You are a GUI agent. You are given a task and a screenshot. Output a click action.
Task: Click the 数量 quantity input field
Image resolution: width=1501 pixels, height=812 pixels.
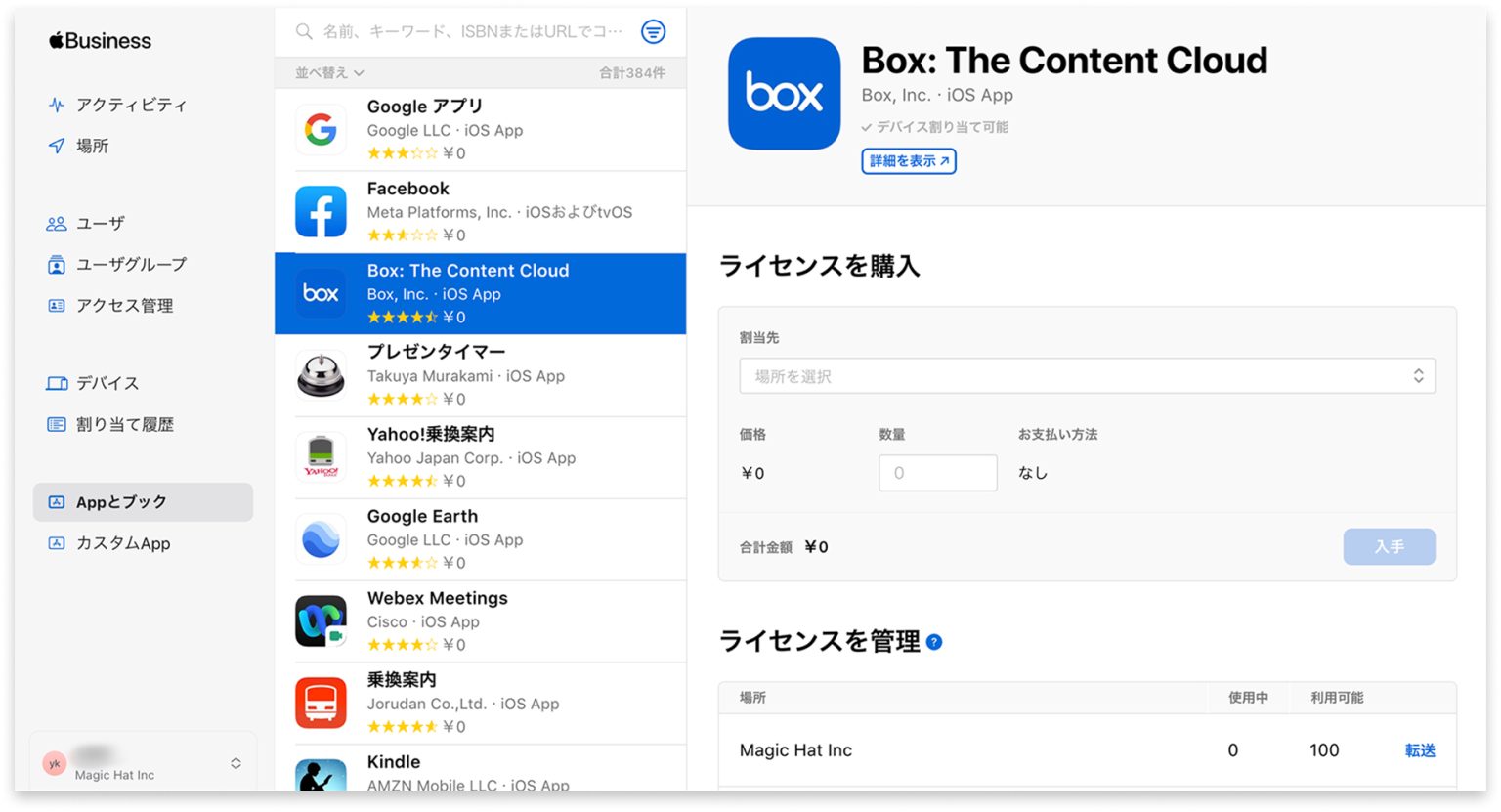937,473
